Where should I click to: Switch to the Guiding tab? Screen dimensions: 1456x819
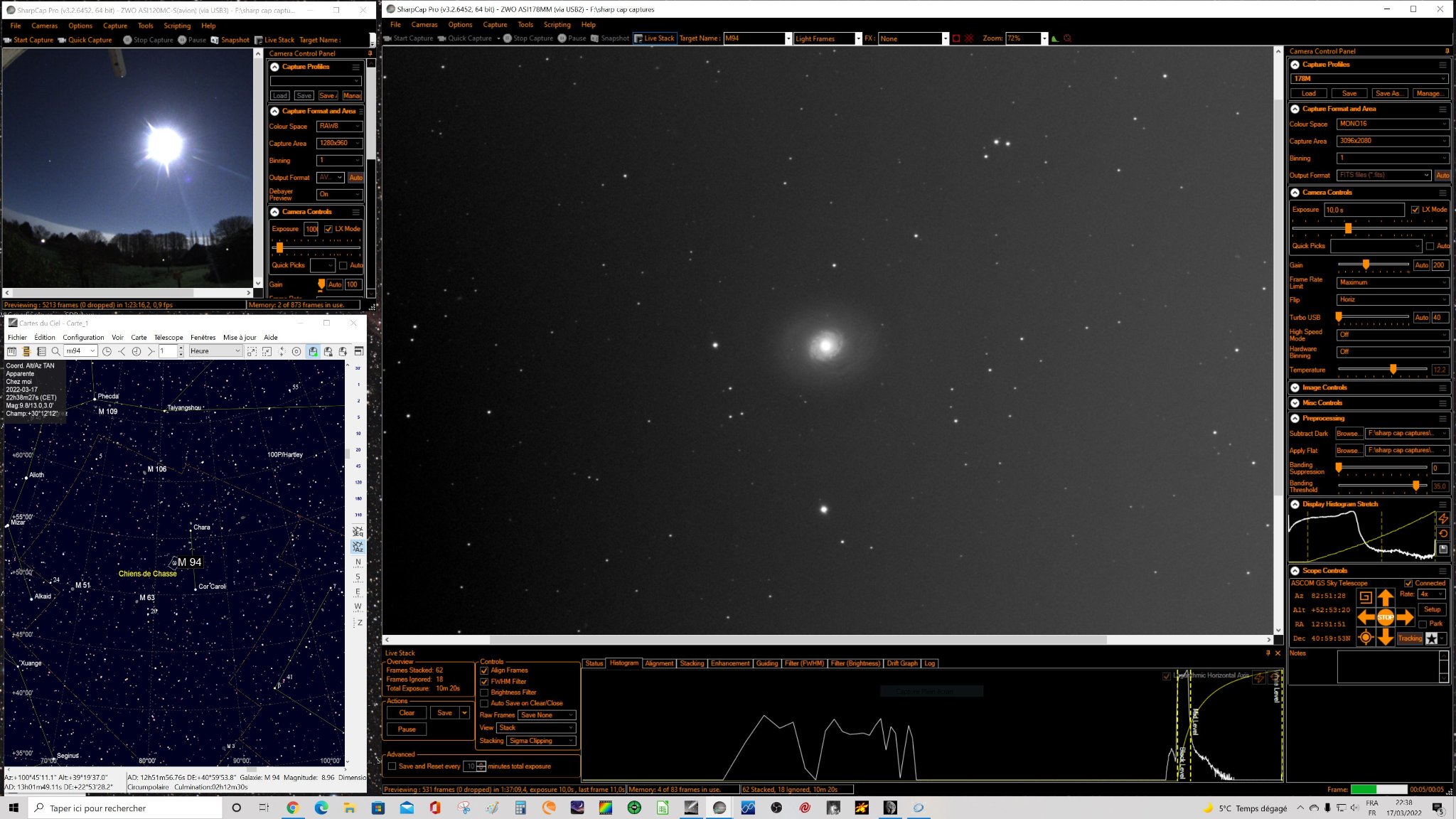[766, 663]
